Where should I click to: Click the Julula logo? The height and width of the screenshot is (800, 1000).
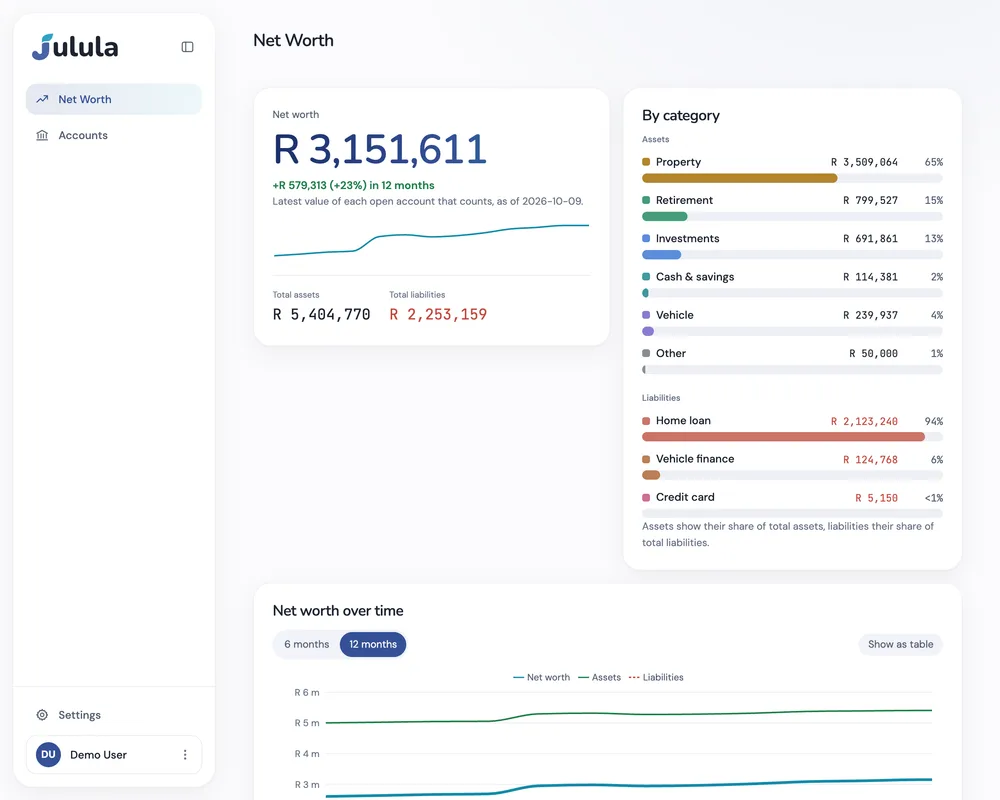coord(75,47)
